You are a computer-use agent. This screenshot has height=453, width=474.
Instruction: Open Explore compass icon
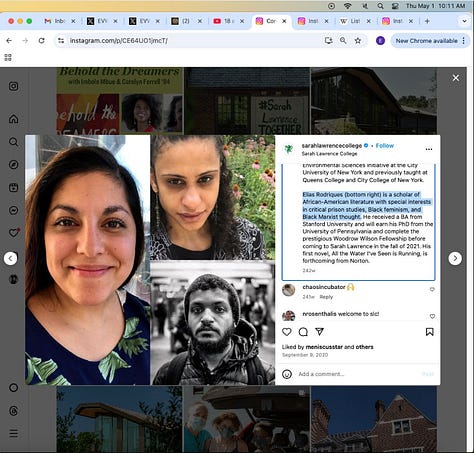point(13,164)
